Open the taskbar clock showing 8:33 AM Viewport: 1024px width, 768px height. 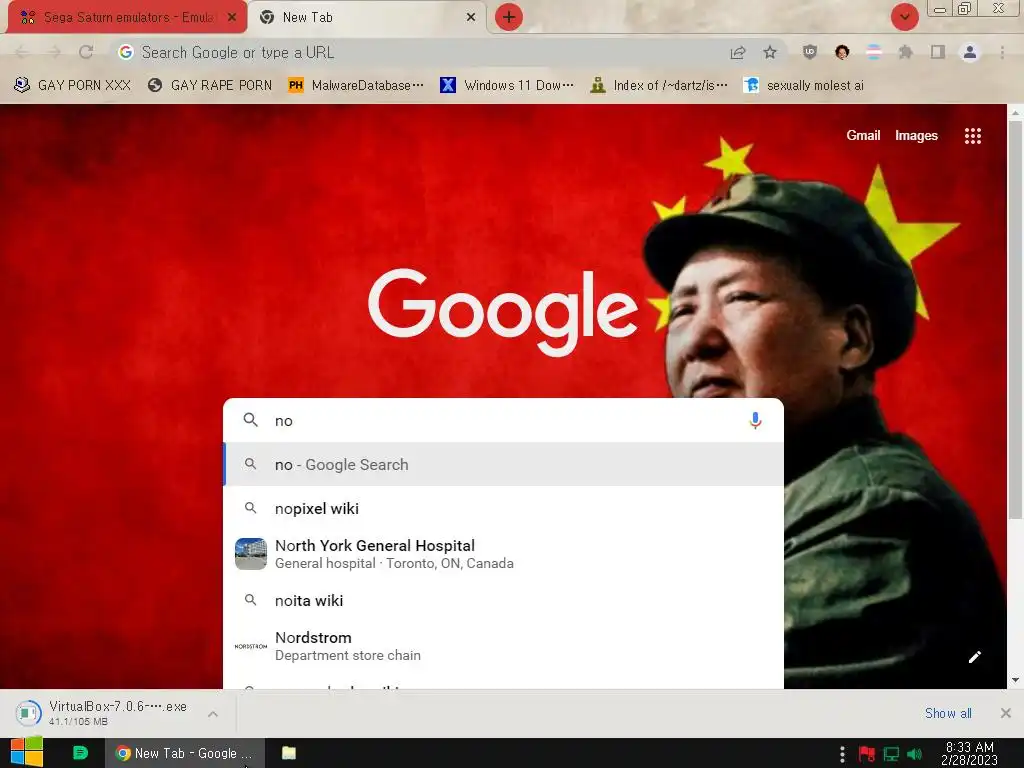click(969, 754)
